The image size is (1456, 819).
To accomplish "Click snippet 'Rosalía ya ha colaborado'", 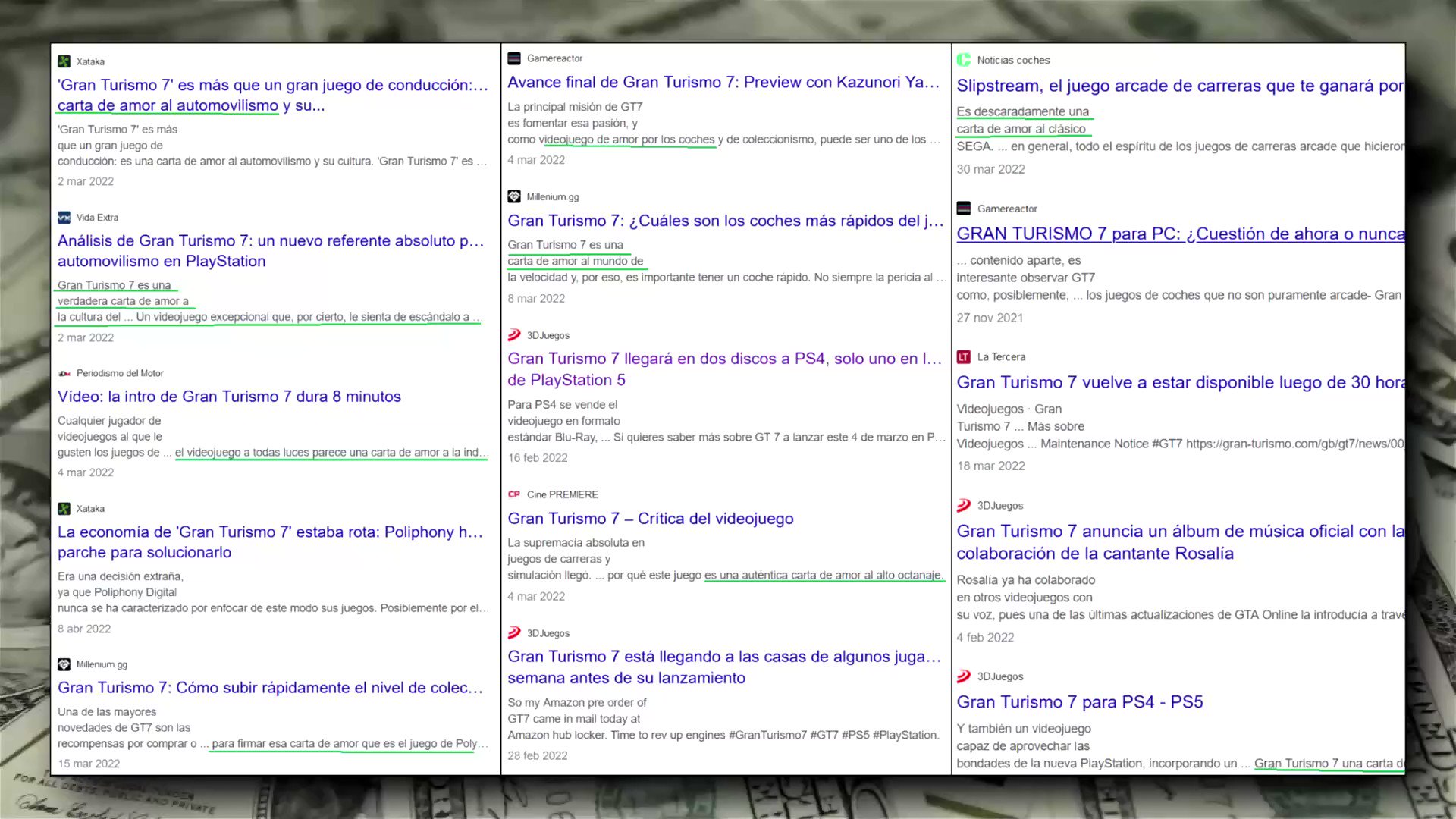I will [x=1025, y=580].
